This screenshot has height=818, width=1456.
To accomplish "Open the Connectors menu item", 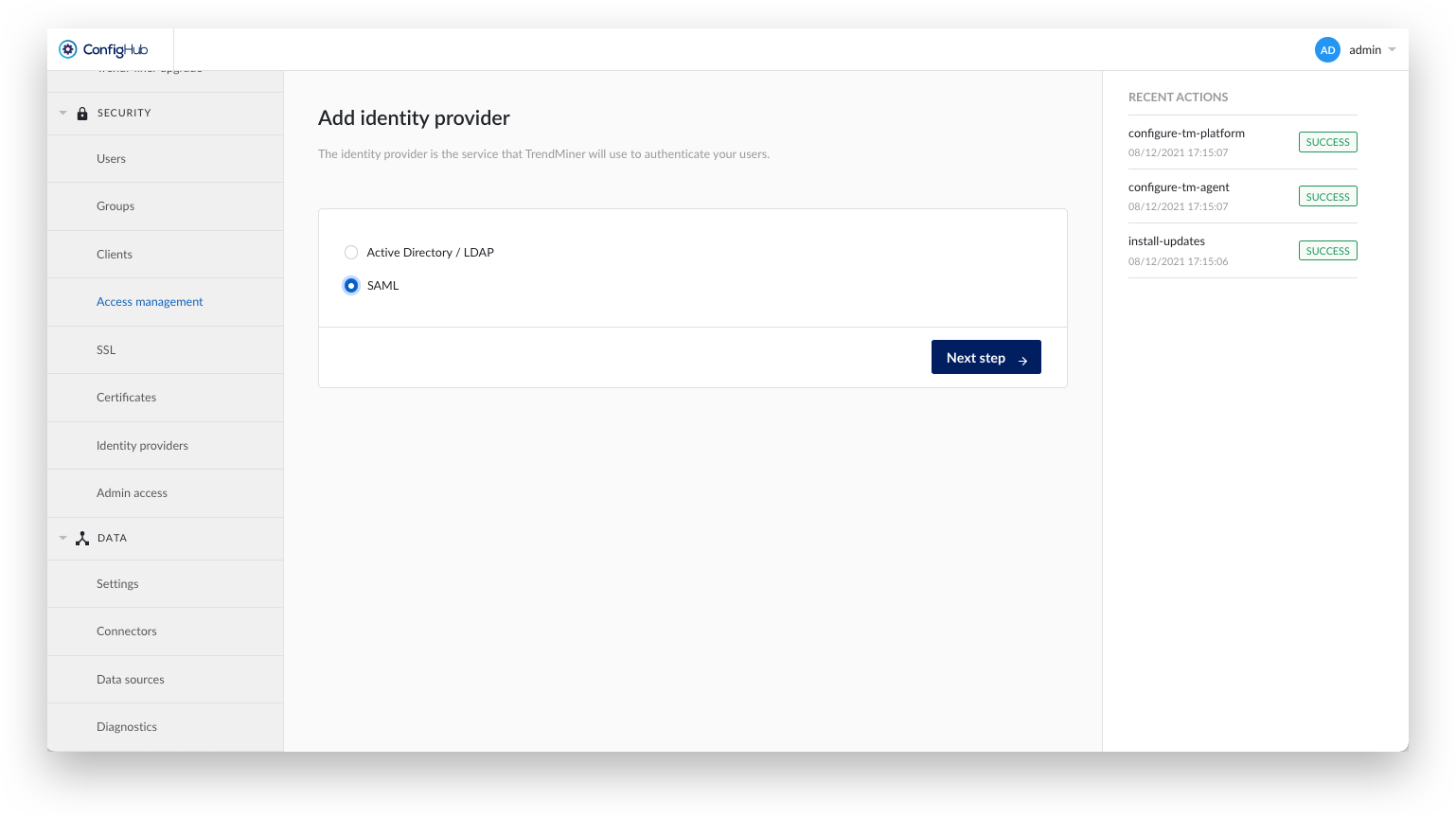I will pyautogui.click(x=126, y=631).
